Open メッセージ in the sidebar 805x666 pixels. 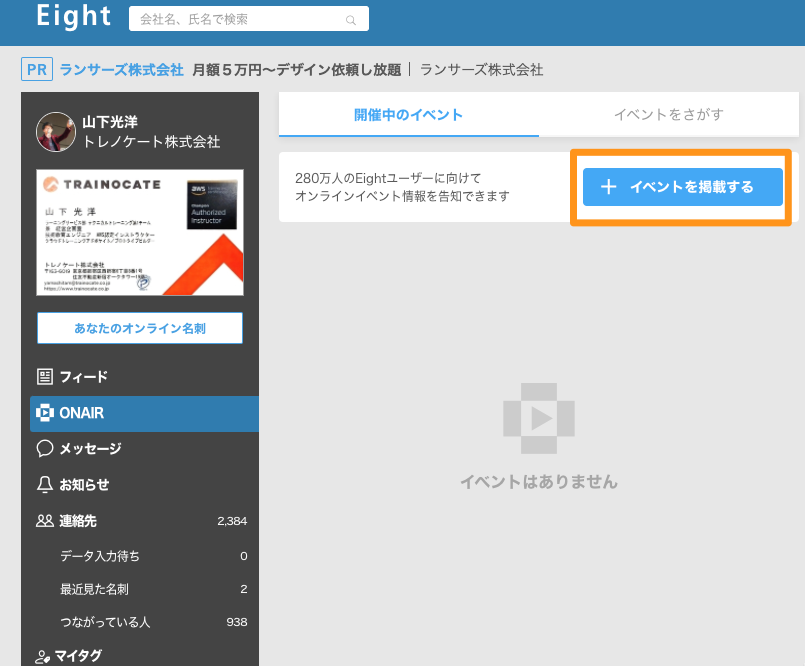click(144, 448)
